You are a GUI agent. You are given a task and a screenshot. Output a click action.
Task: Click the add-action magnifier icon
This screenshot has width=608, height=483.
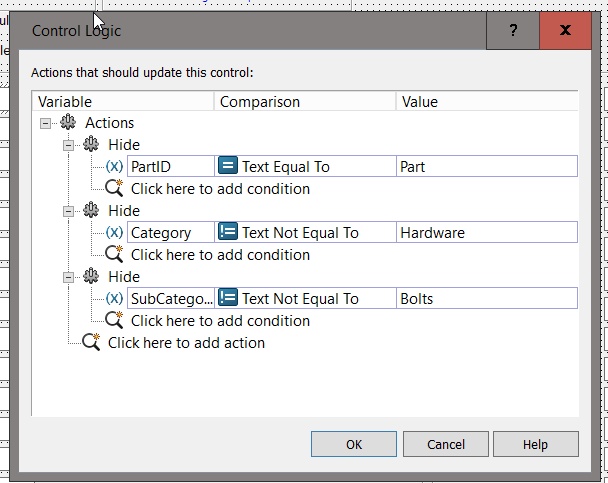pos(91,342)
